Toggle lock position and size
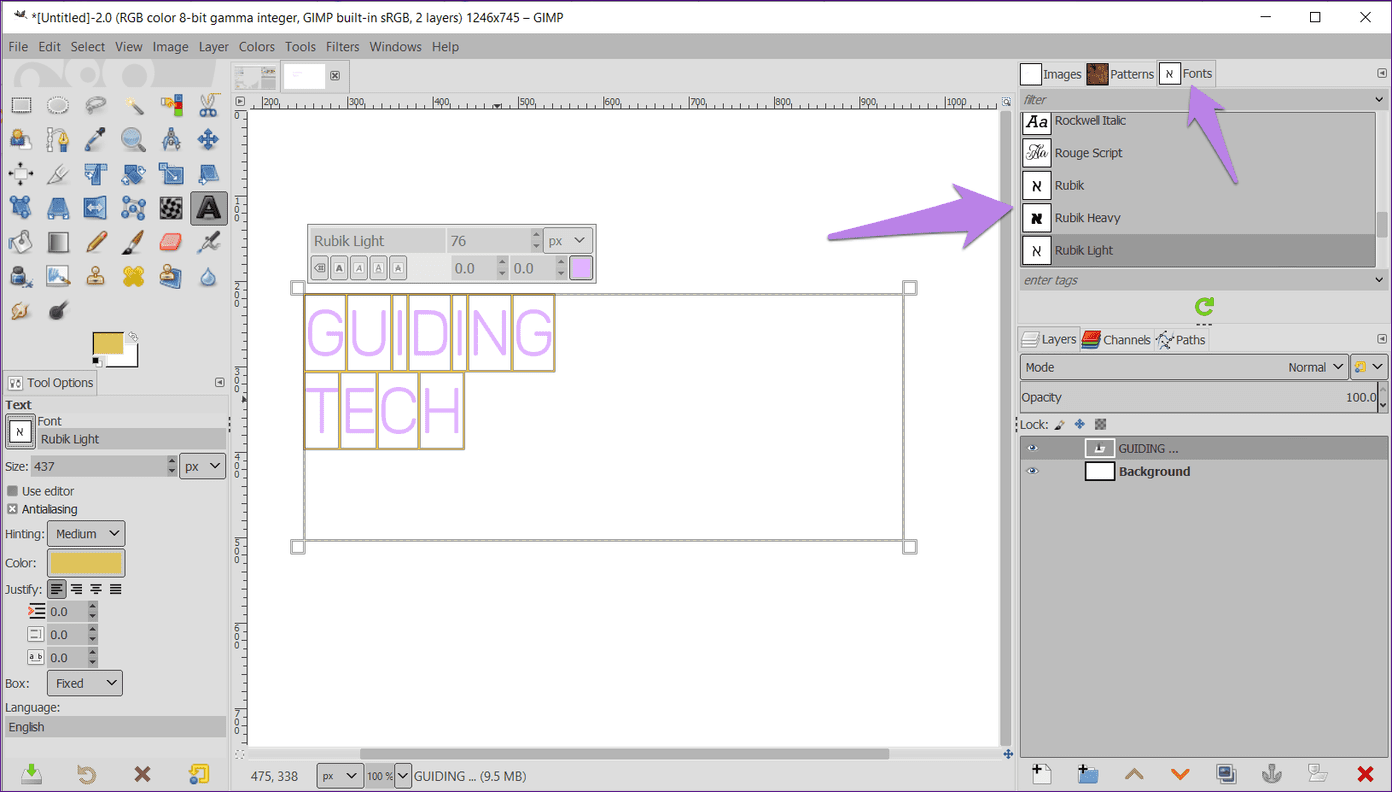The width and height of the screenshot is (1392, 792). pos(1080,424)
